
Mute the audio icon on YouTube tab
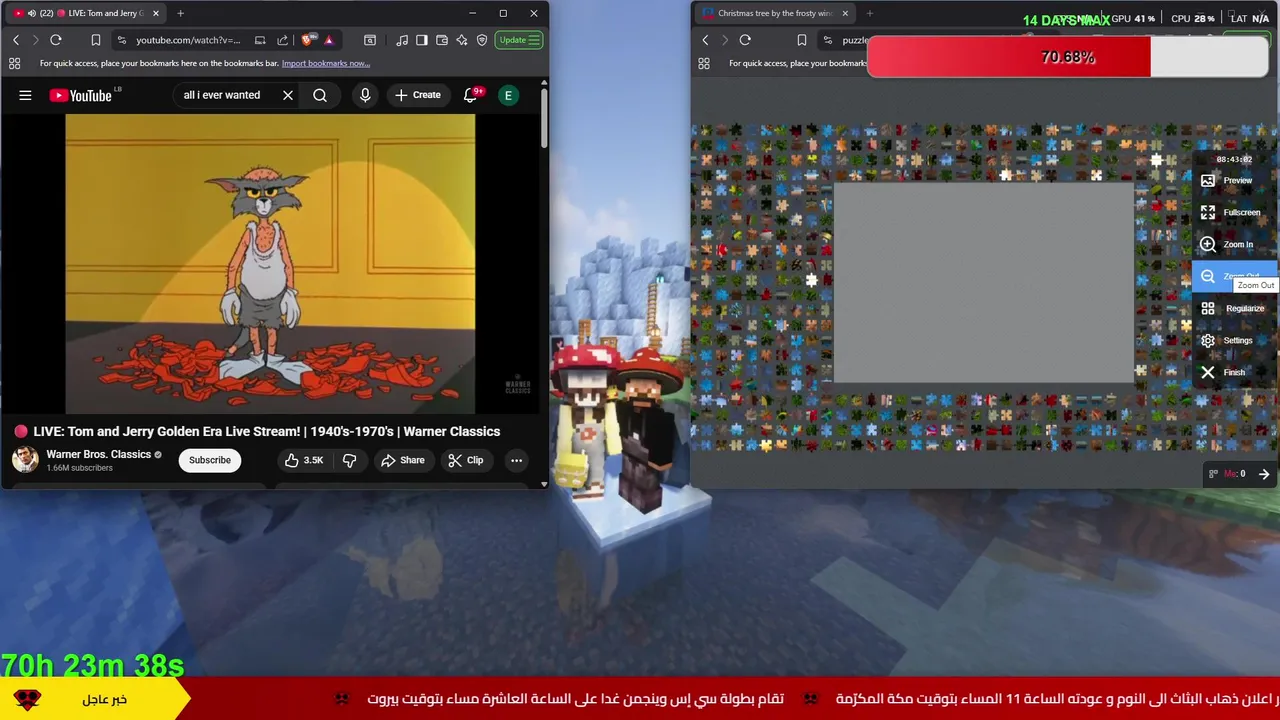click(31, 13)
